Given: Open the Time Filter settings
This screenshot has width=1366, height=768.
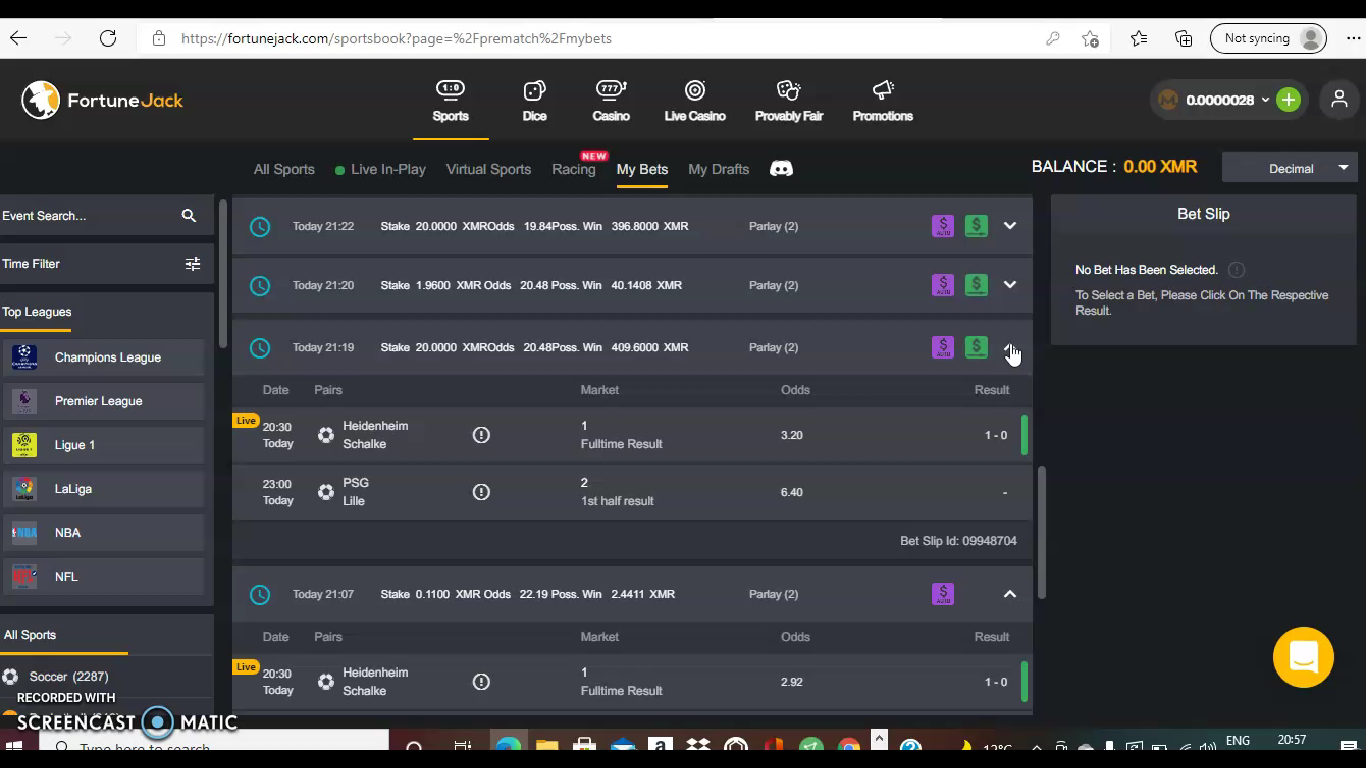Looking at the screenshot, I should point(193,264).
